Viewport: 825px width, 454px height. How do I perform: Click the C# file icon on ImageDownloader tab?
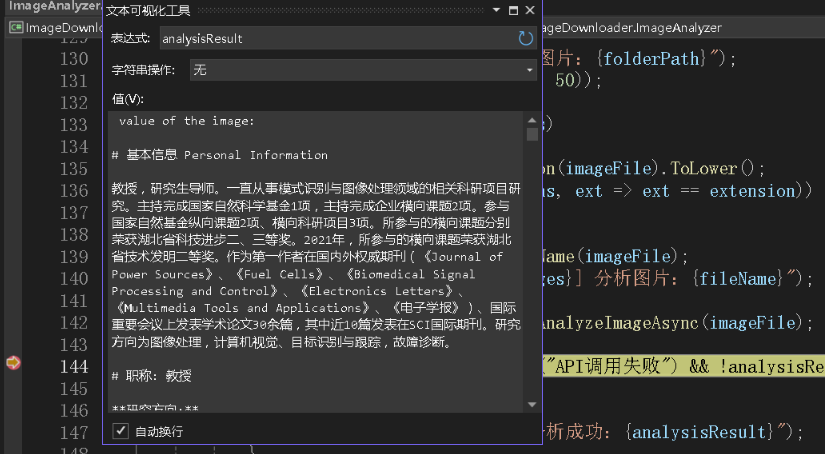(16, 27)
